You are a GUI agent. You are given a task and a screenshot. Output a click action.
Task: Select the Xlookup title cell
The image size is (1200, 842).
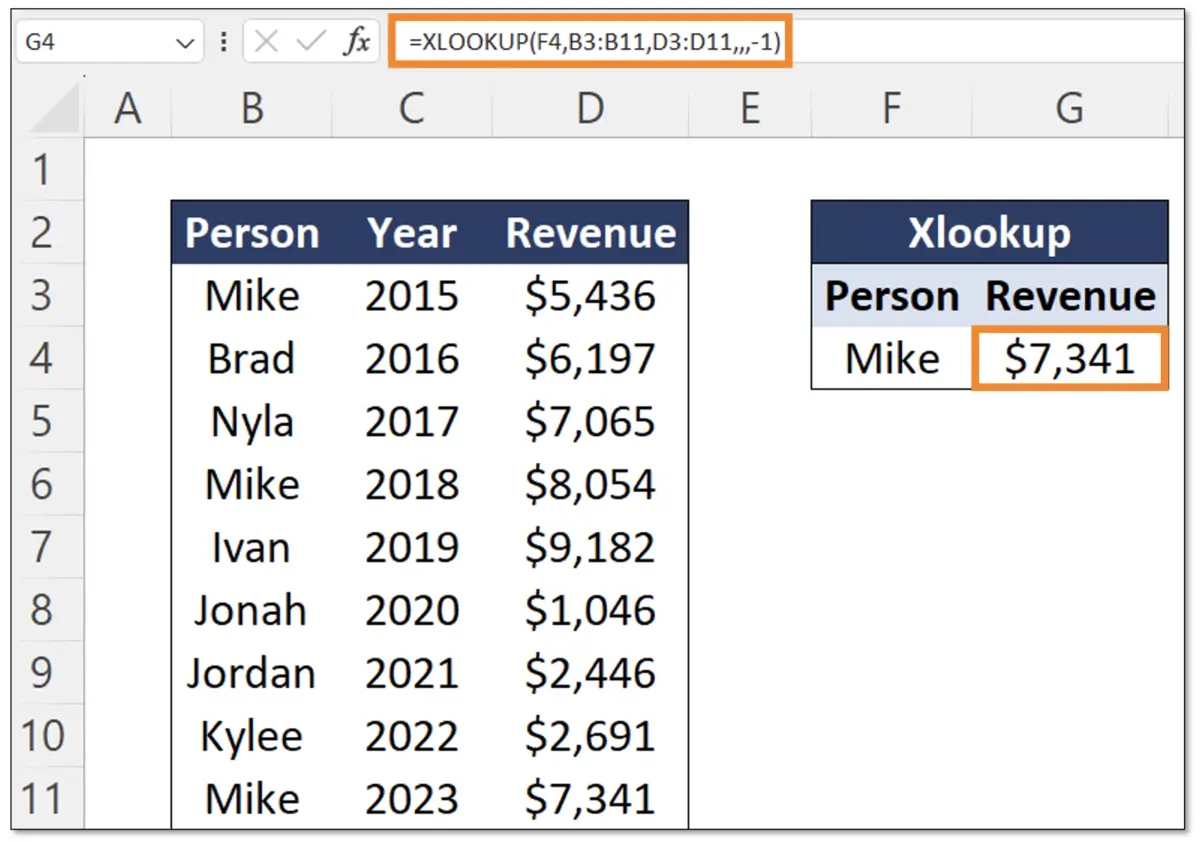(990, 232)
